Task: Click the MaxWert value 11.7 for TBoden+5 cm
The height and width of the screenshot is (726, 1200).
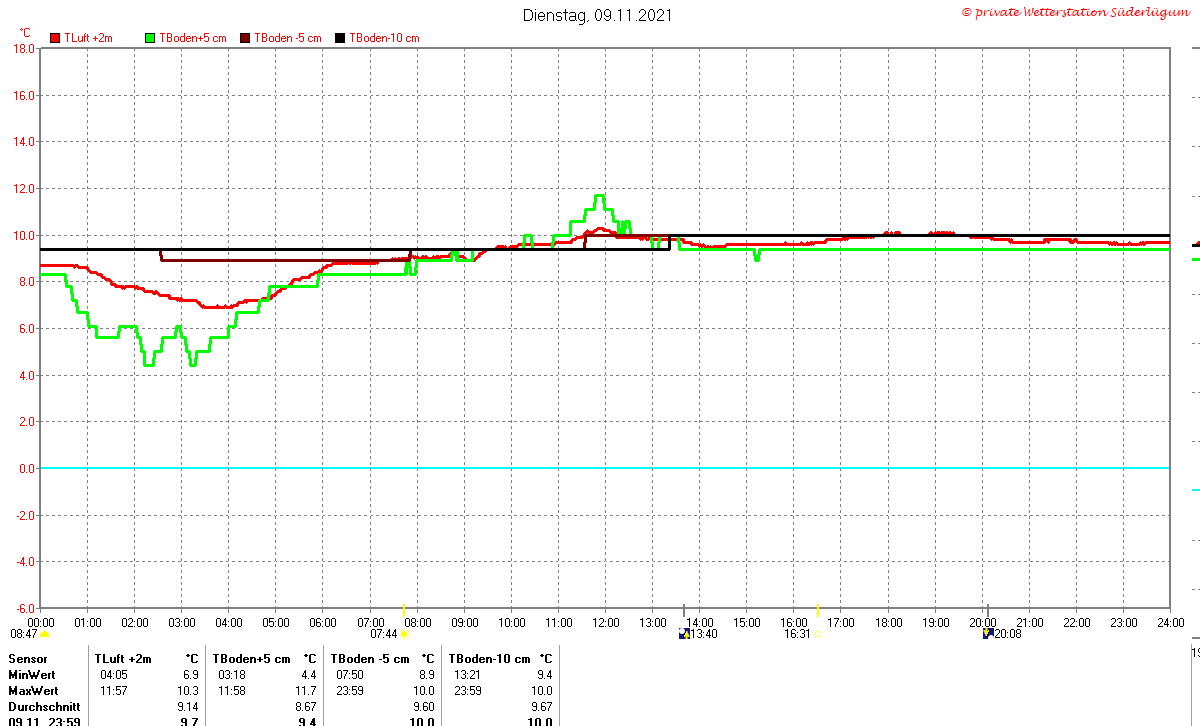Action: pos(308,691)
